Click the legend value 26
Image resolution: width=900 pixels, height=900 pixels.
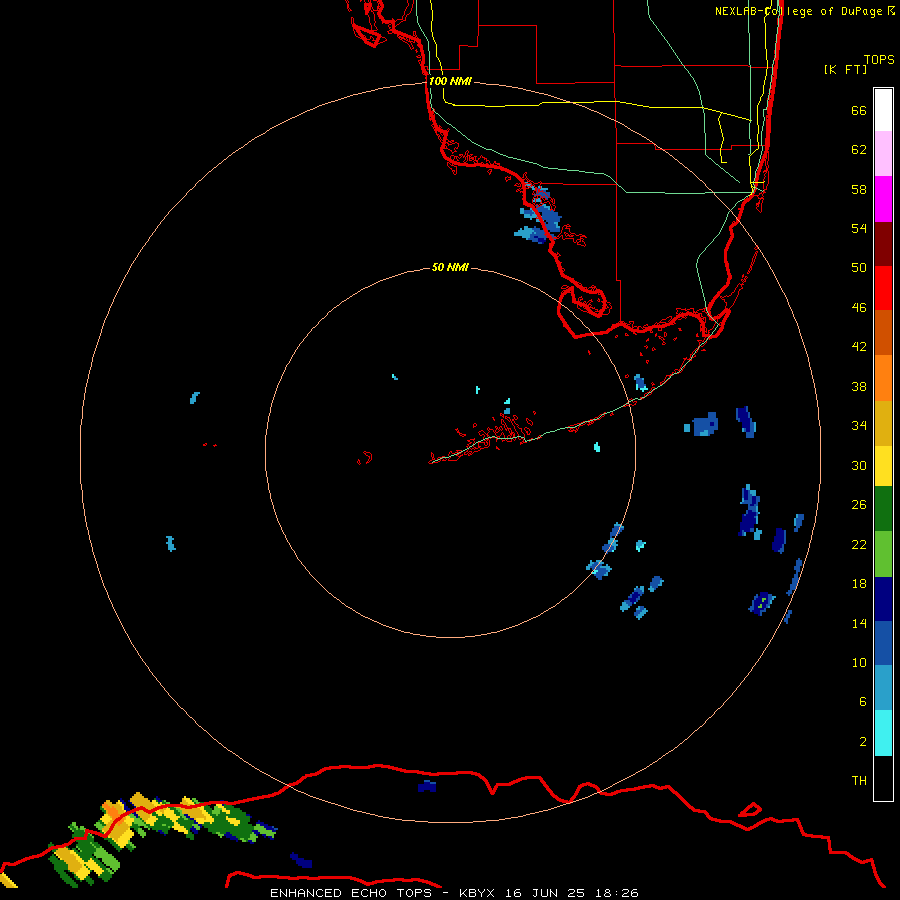[859, 505]
